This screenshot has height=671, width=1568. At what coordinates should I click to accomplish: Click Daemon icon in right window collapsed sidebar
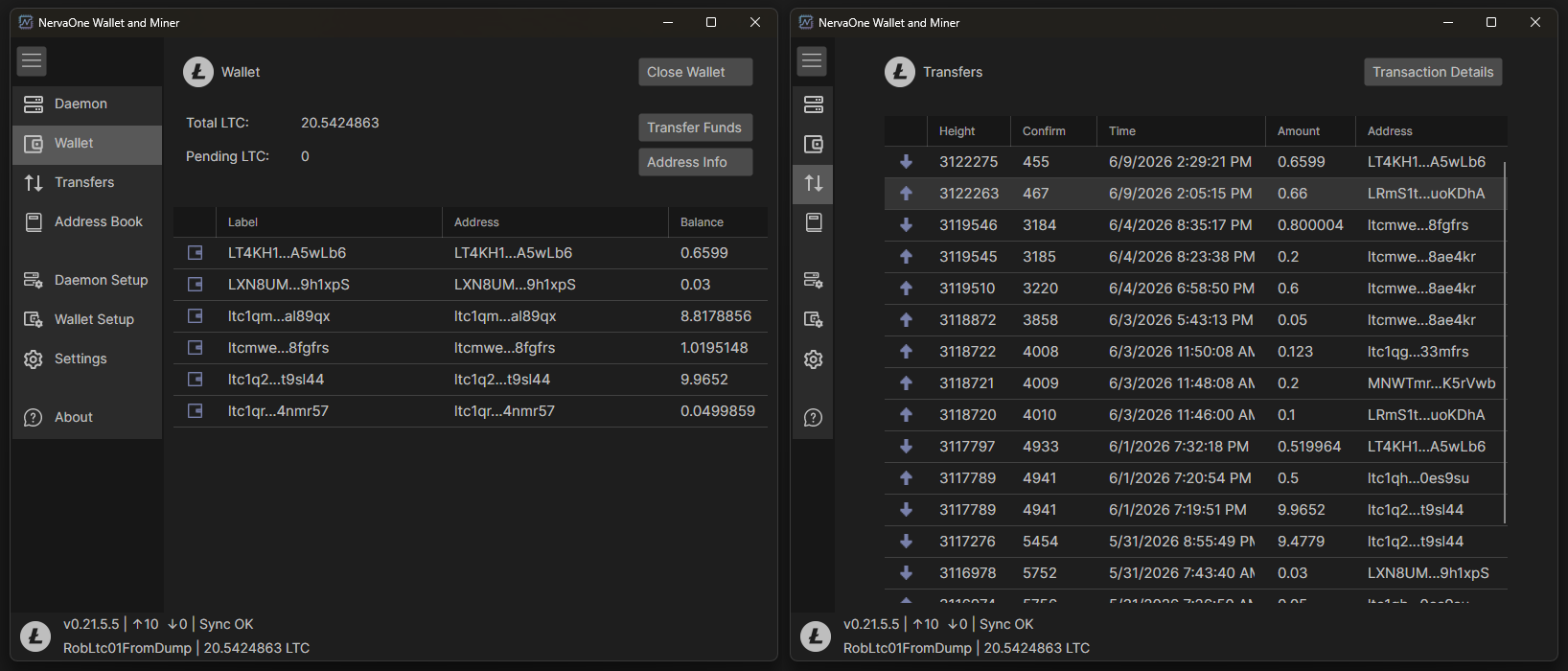click(x=813, y=104)
